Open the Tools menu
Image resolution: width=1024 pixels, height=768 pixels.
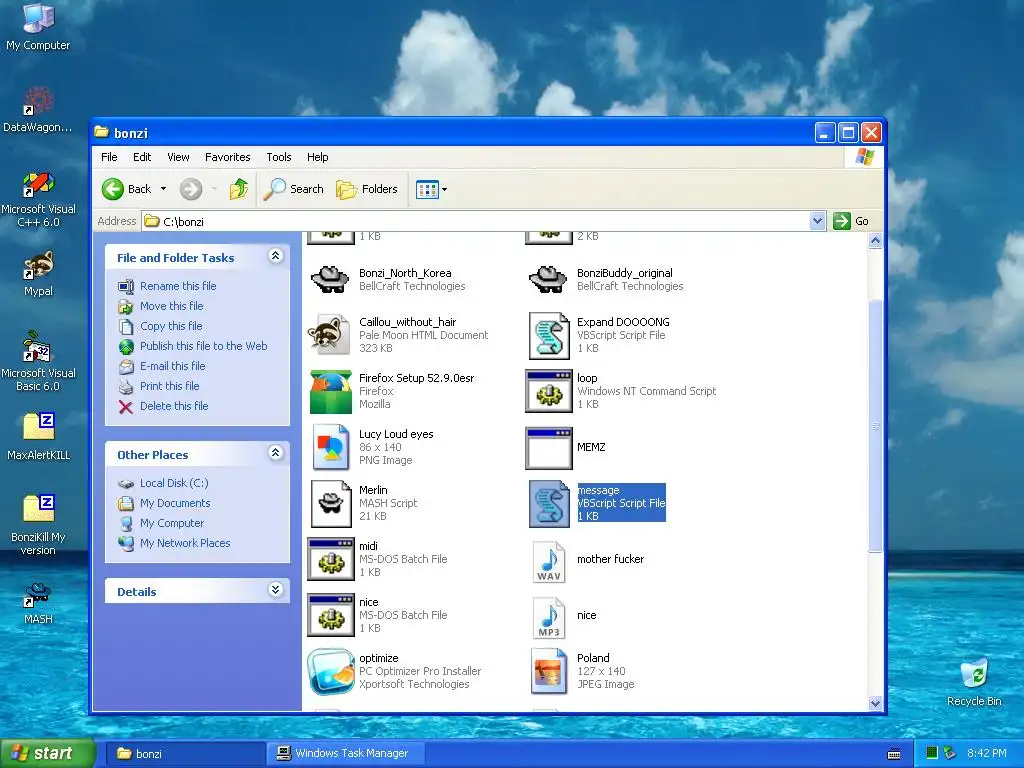tap(279, 157)
